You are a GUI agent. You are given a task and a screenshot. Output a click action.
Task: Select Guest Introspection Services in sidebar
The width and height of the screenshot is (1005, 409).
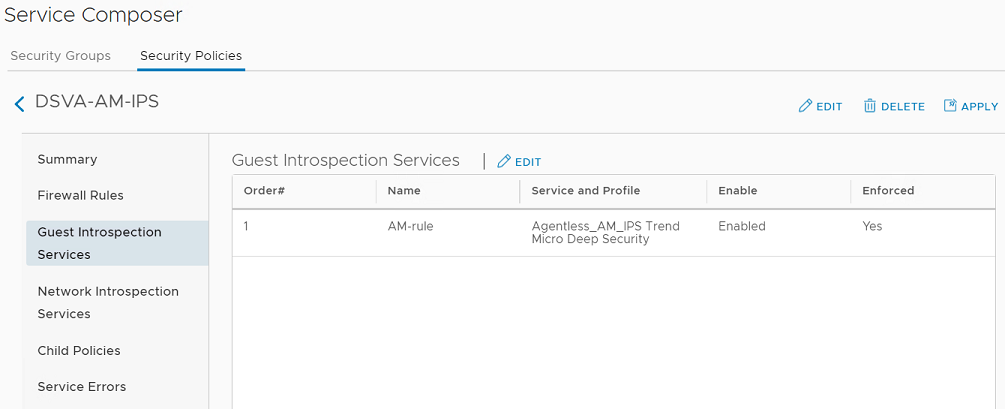pyautogui.click(x=99, y=243)
